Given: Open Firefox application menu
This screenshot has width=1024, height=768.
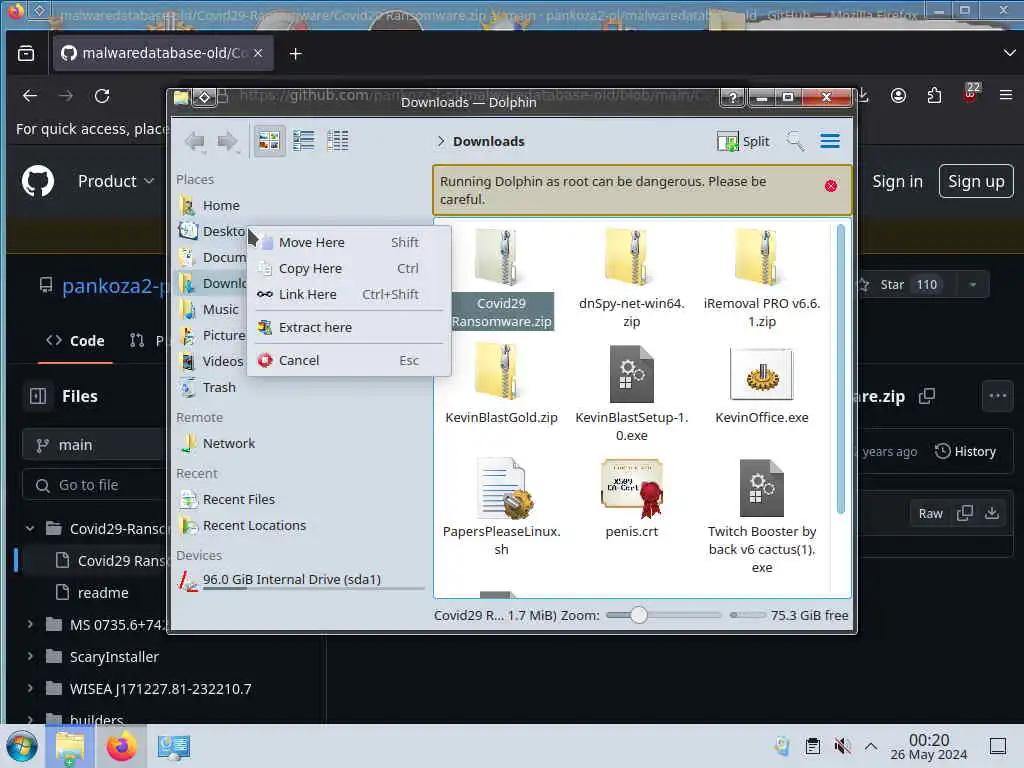Looking at the screenshot, I should 1006,95.
